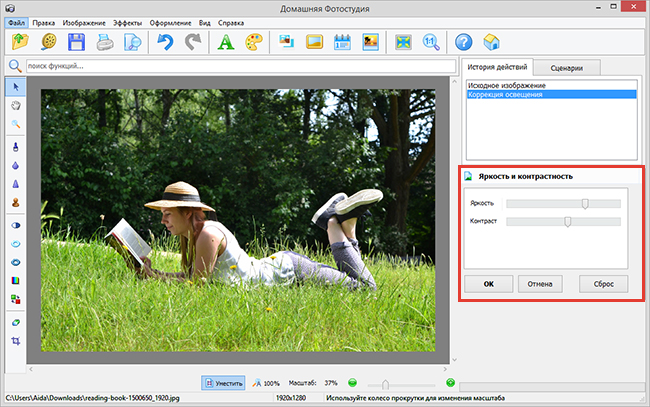Fit image to screen with arrows icon

click(403, 42)
